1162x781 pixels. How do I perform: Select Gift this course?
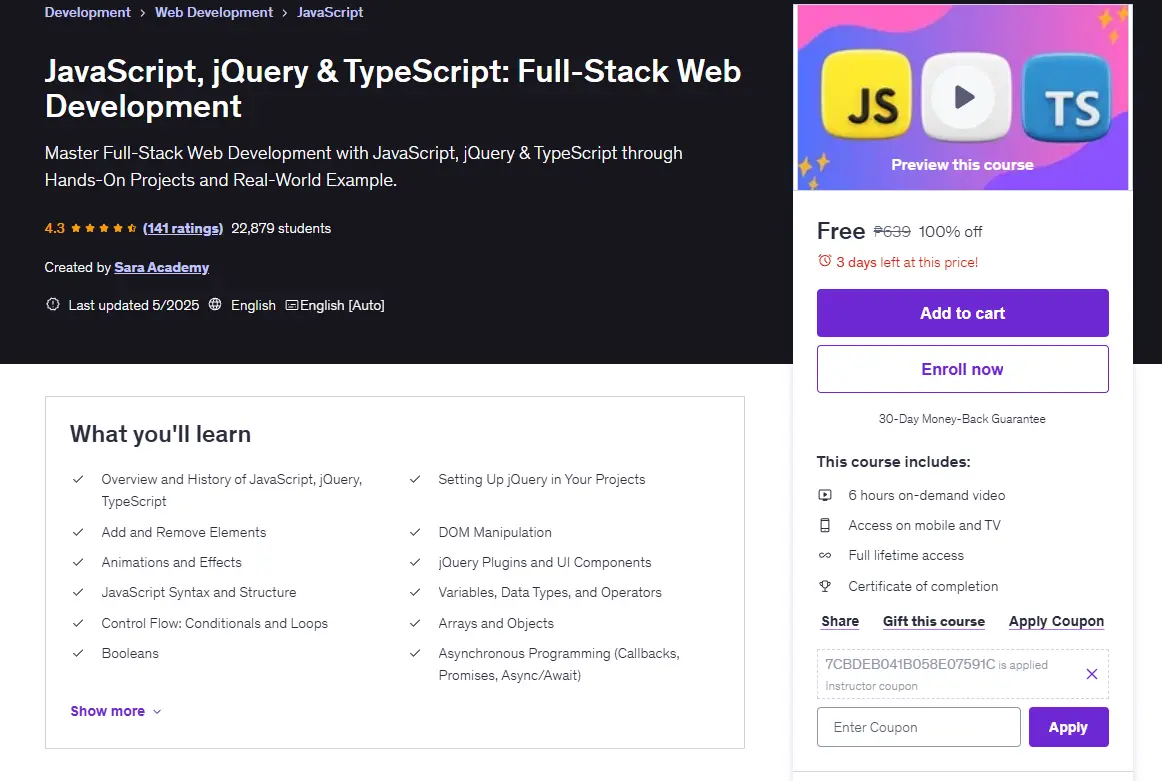[934, 621]
